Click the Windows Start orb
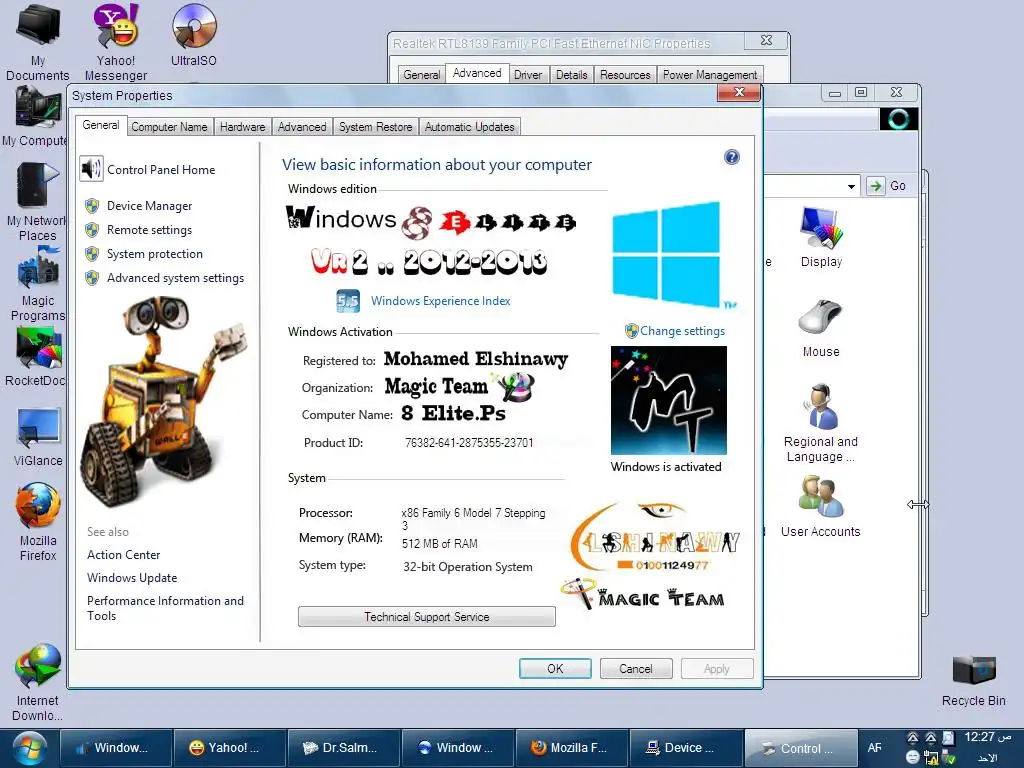1024x768 pixels. tap(29, 748)
